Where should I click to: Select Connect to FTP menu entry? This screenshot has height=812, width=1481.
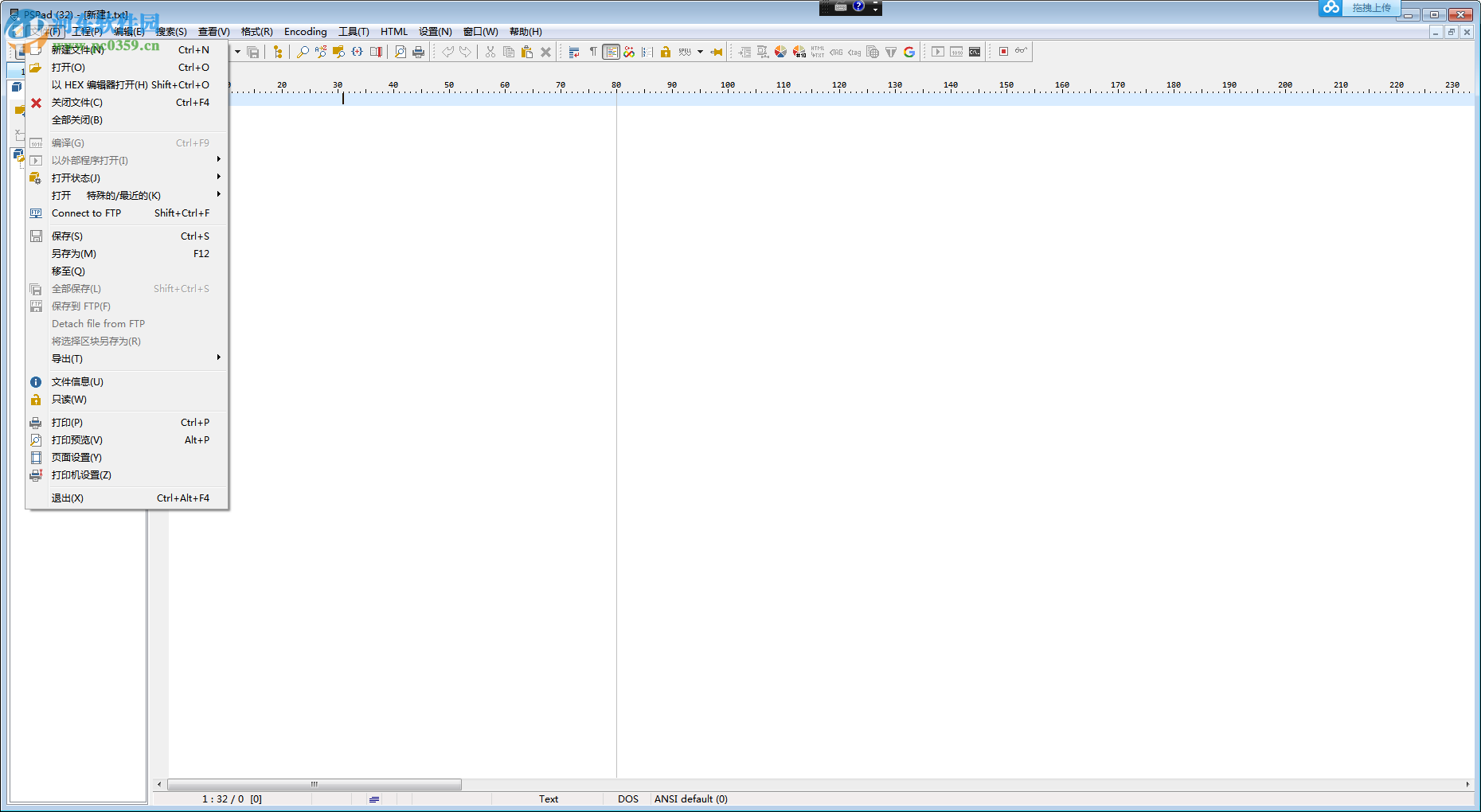coord(127,213)
